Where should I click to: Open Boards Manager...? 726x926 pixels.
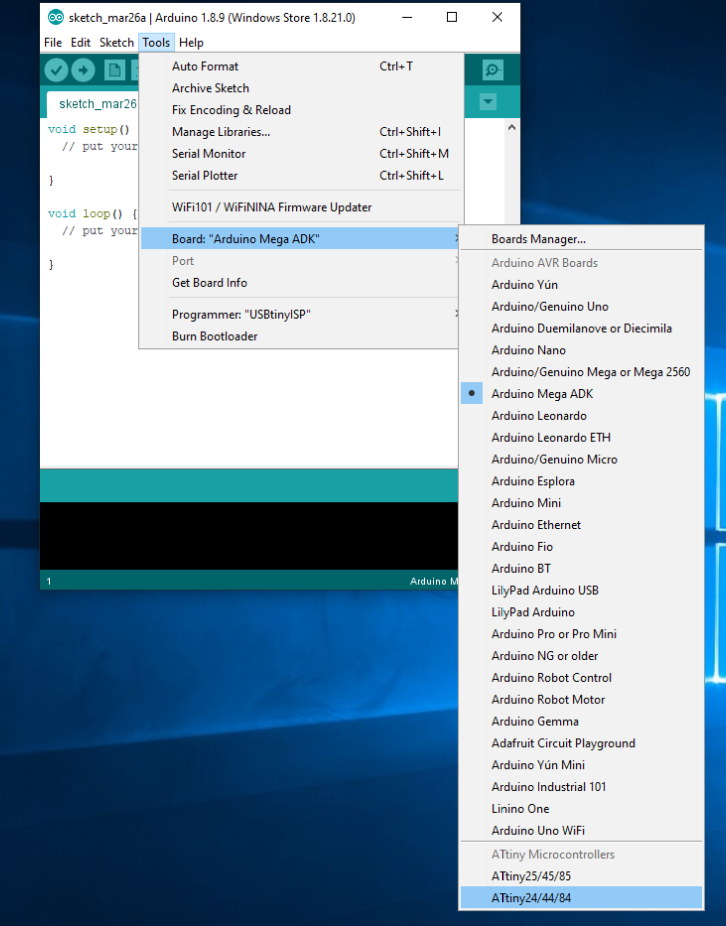[581, 239]
